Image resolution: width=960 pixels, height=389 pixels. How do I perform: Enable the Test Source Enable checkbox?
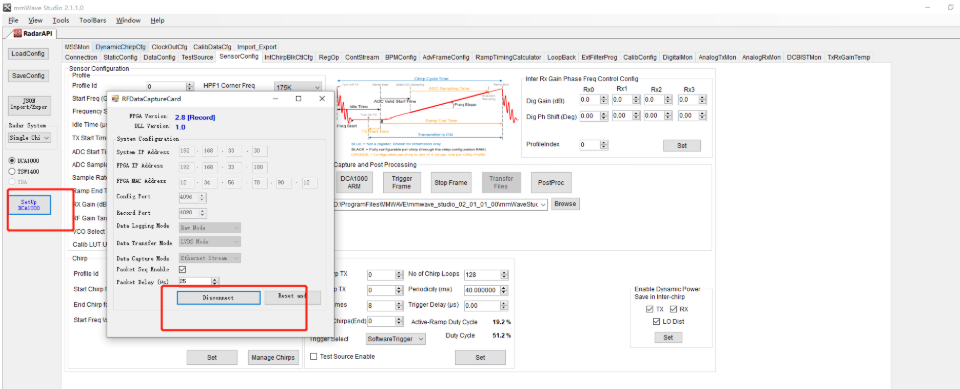tap(314, 357)
